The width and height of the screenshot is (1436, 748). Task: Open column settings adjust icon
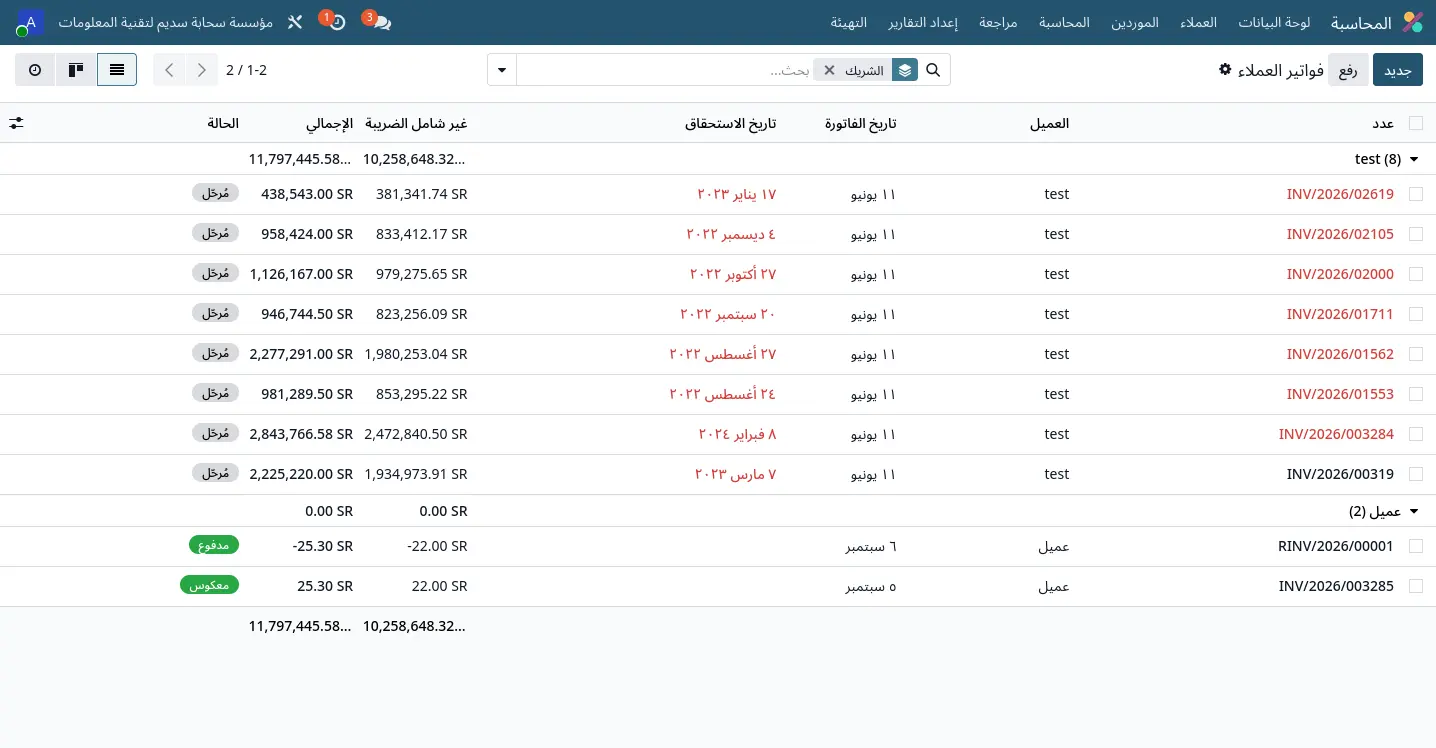point(16,123)
